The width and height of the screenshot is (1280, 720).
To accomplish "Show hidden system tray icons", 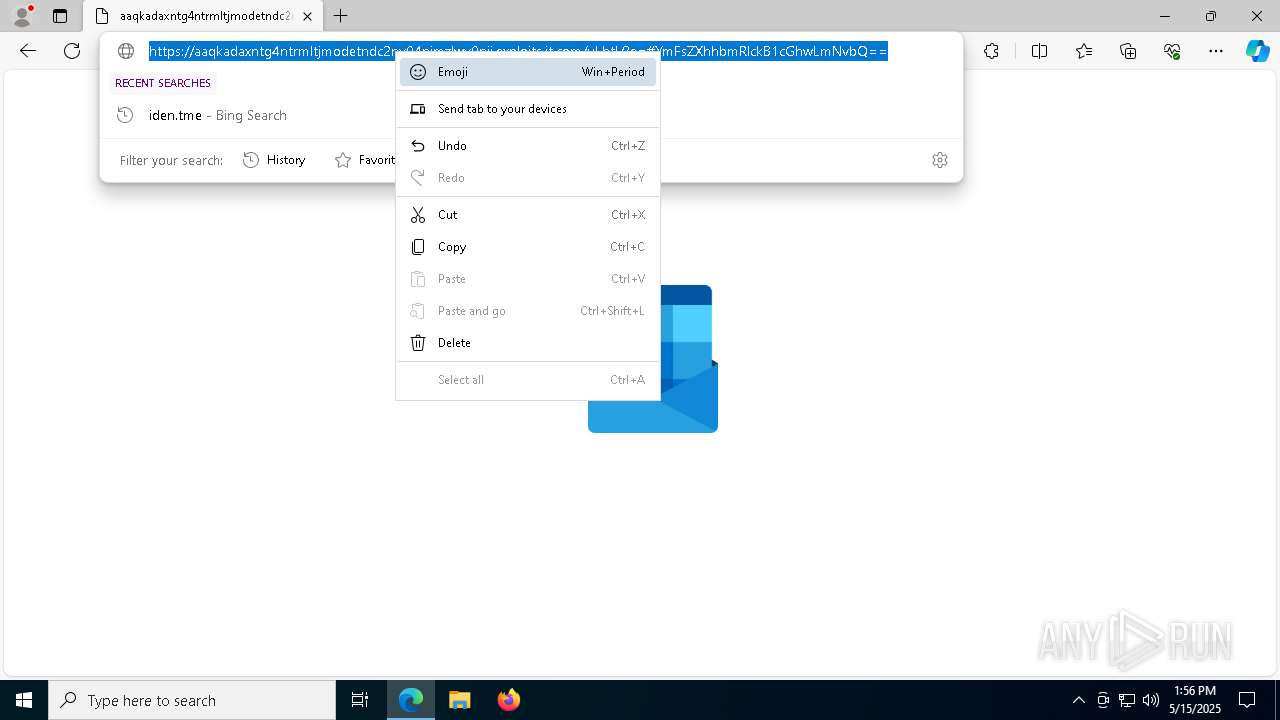I will (x=1078, y=700).
